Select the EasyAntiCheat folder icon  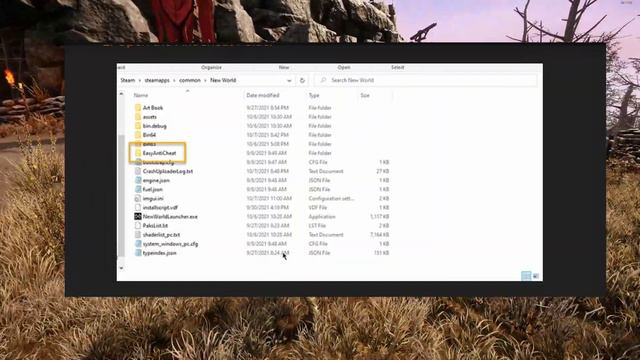(x=138, y=153)
